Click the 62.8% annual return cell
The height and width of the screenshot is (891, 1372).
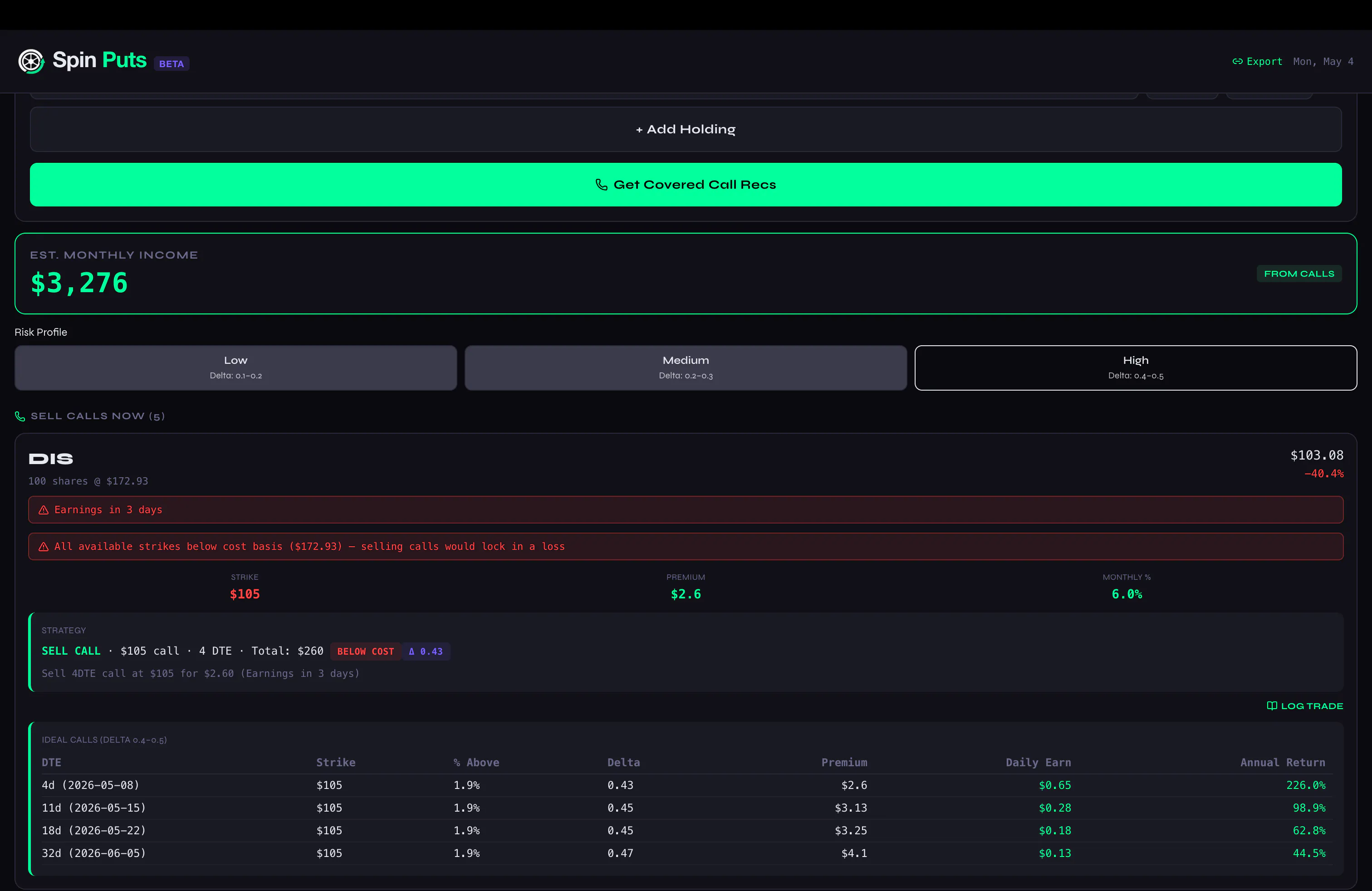click(x=1309, y=831)
